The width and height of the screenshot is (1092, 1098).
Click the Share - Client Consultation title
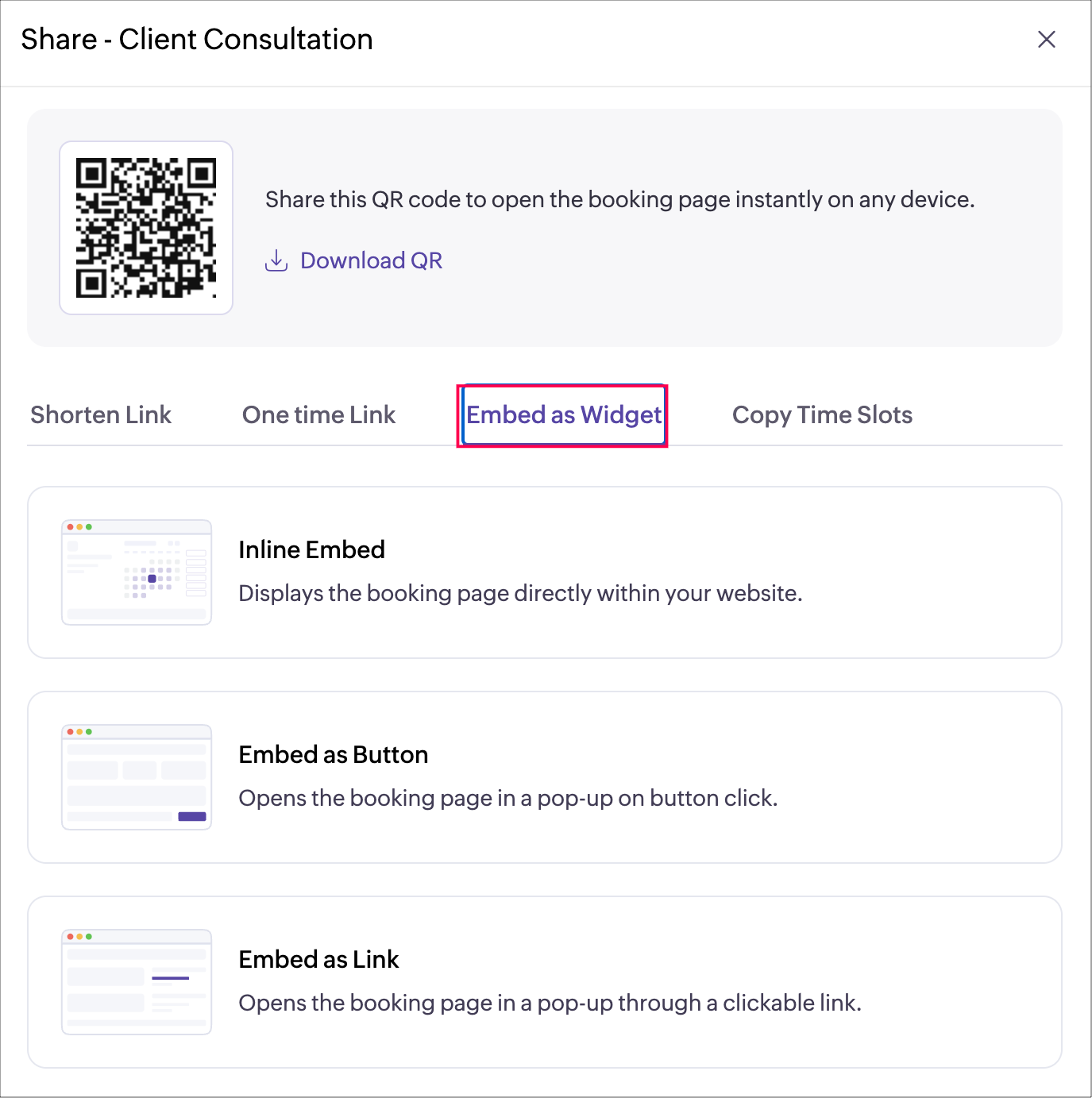coord(197,40)
